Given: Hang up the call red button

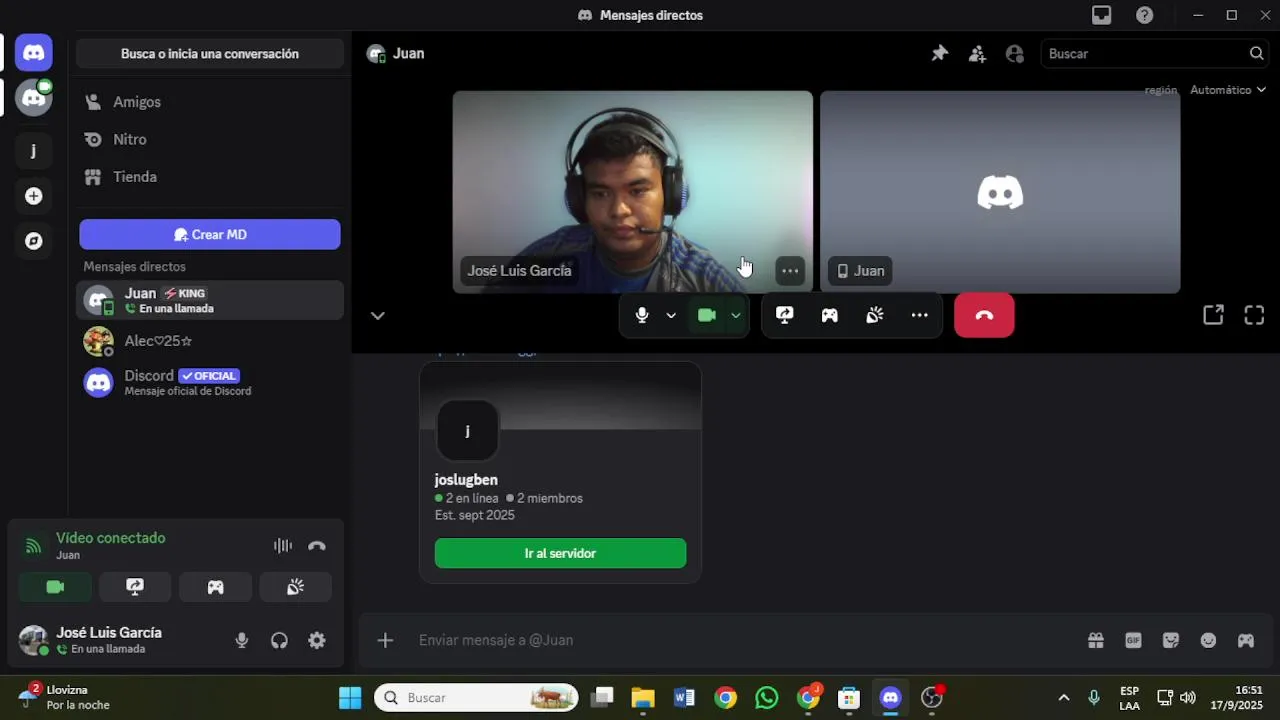Looking at the screenshot, I should click(984, 315).
